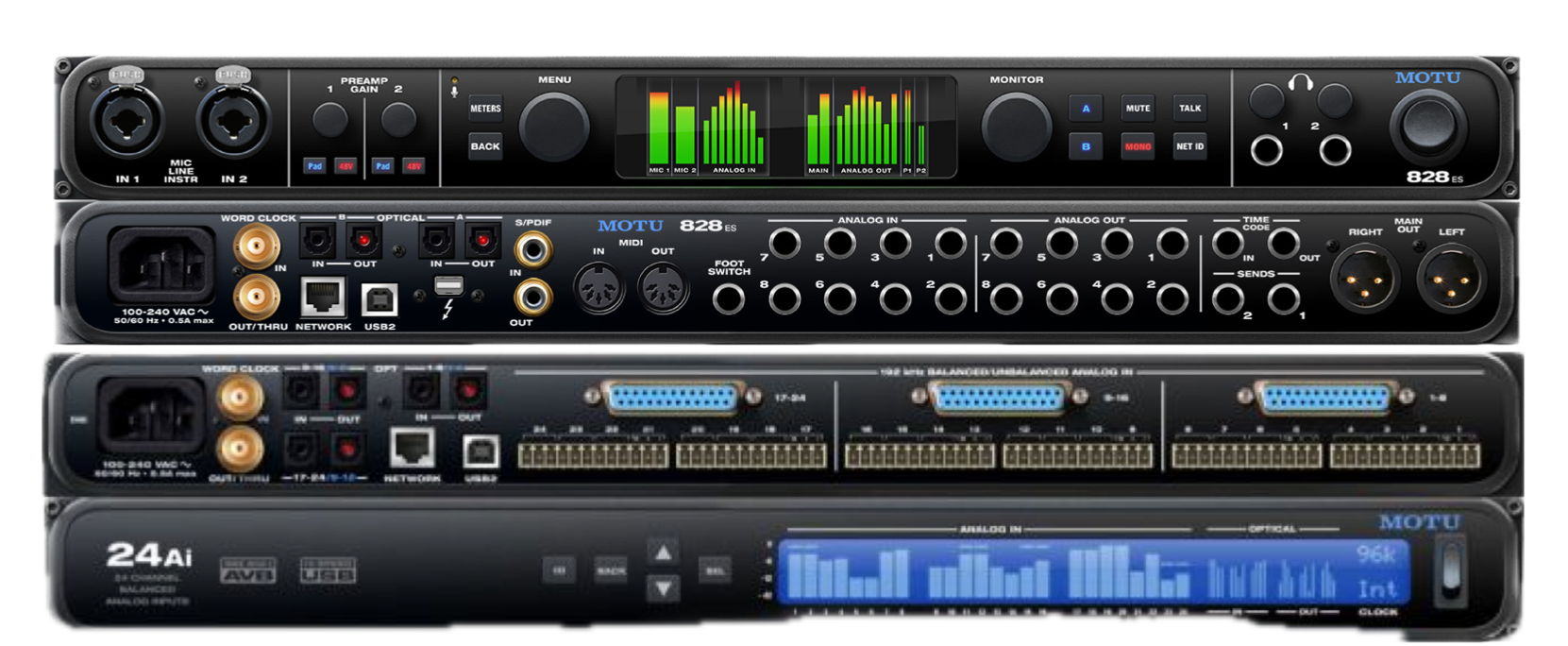The image size is (1568, 646).
Task: Flip the 24Ai front power switch
Action: tap(1451, 570)
